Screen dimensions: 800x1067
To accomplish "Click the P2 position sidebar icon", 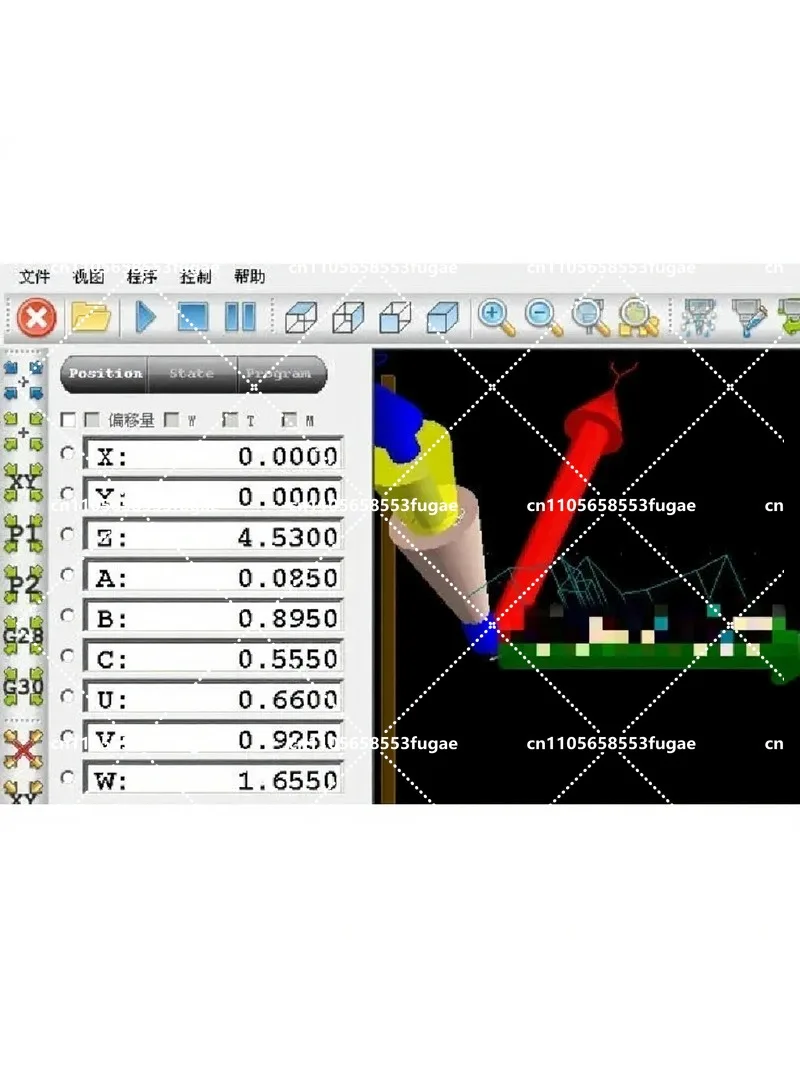I will click(24, 585).
